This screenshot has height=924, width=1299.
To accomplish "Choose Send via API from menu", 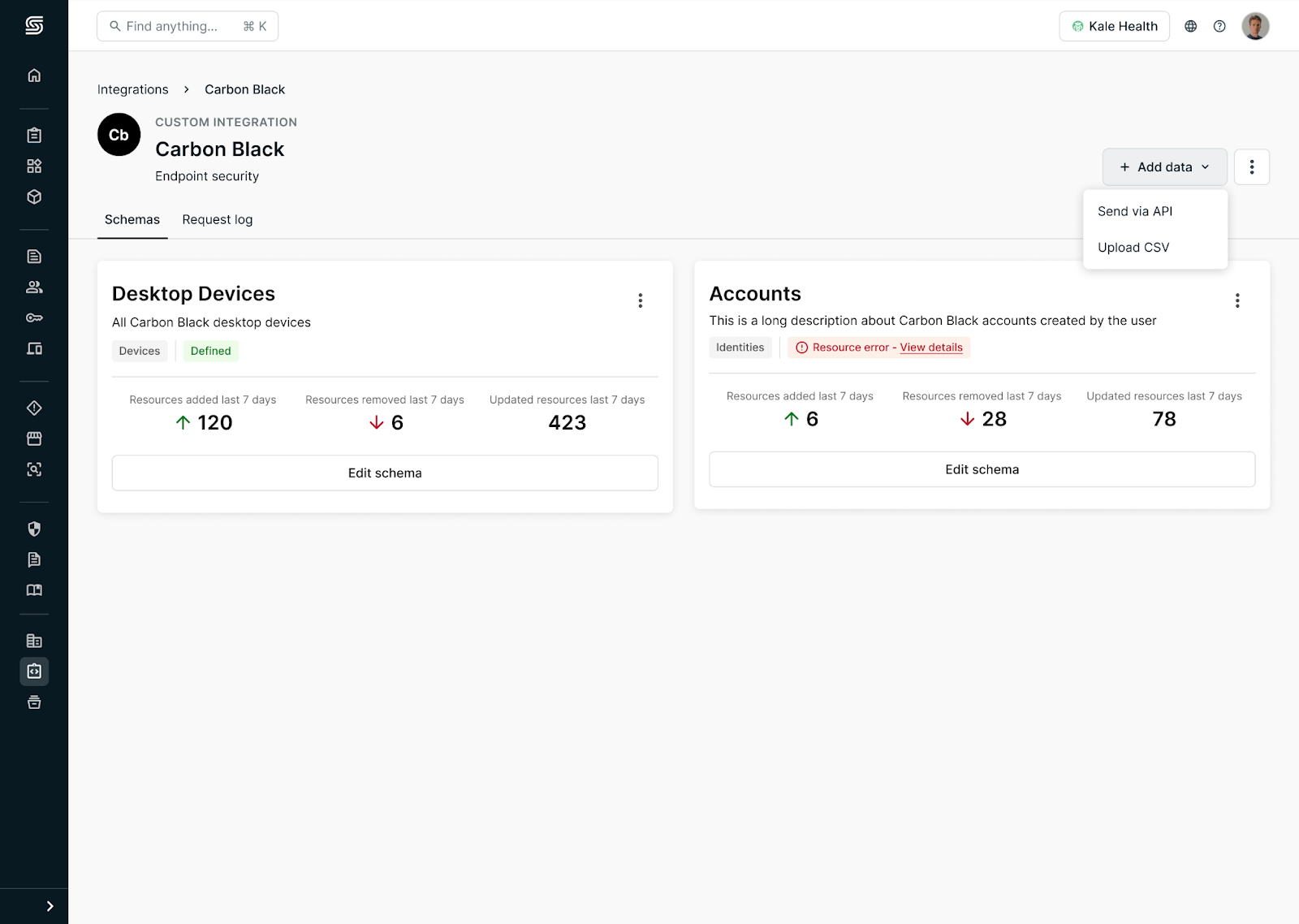I will (1155, 211).
